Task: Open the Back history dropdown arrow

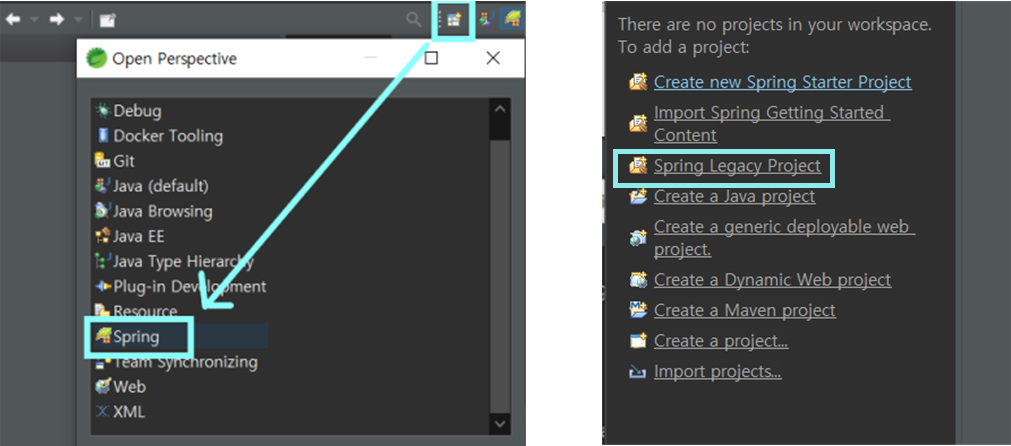Action: coord(34,20)
